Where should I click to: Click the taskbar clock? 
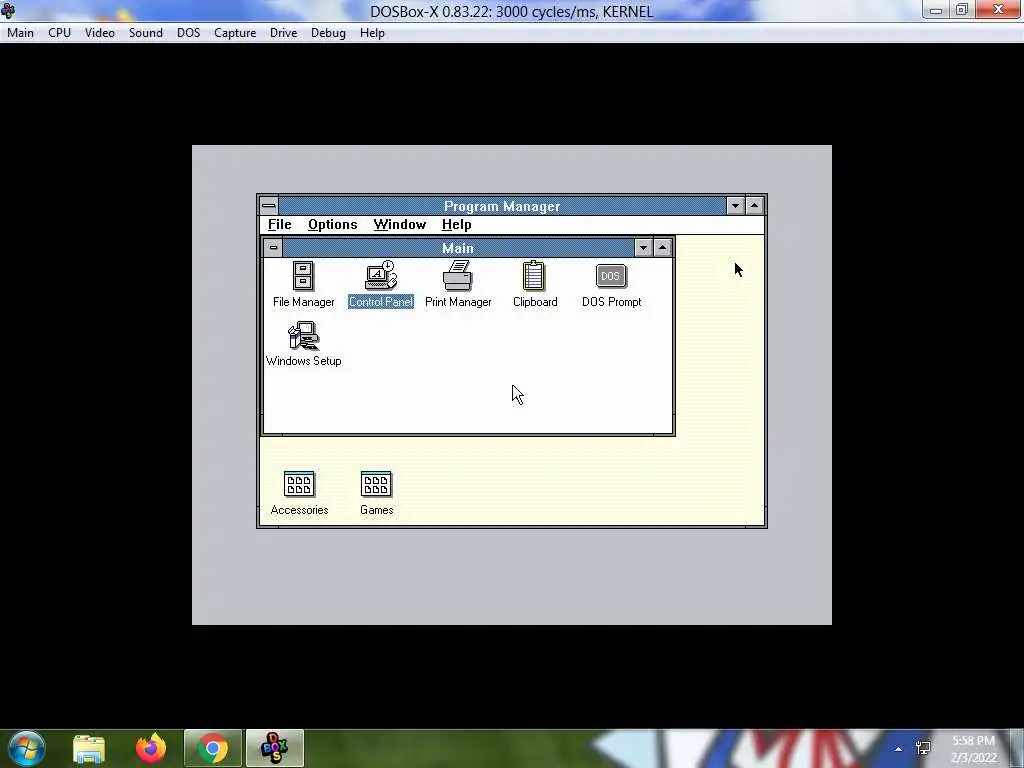(x=973, y=749)
